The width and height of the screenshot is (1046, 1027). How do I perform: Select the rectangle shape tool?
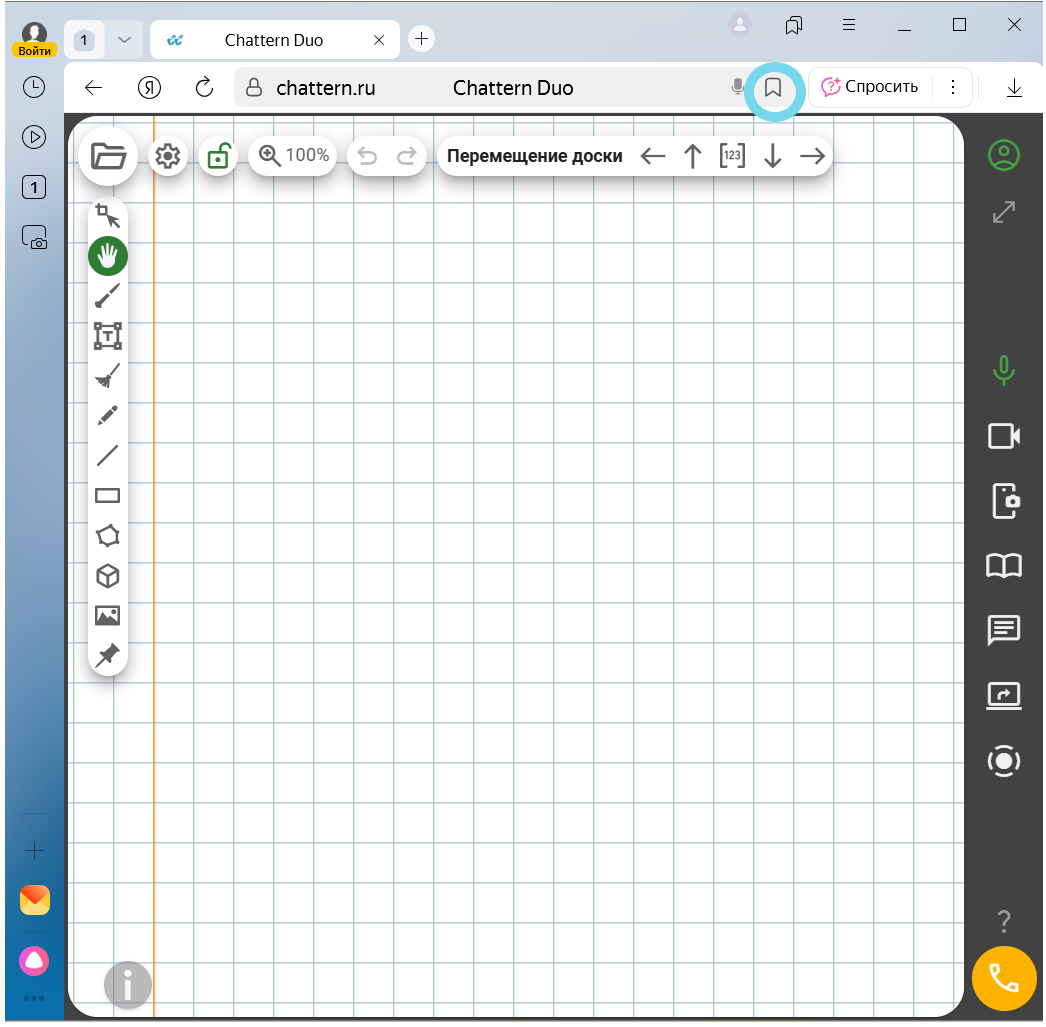[x=107, y=496]
